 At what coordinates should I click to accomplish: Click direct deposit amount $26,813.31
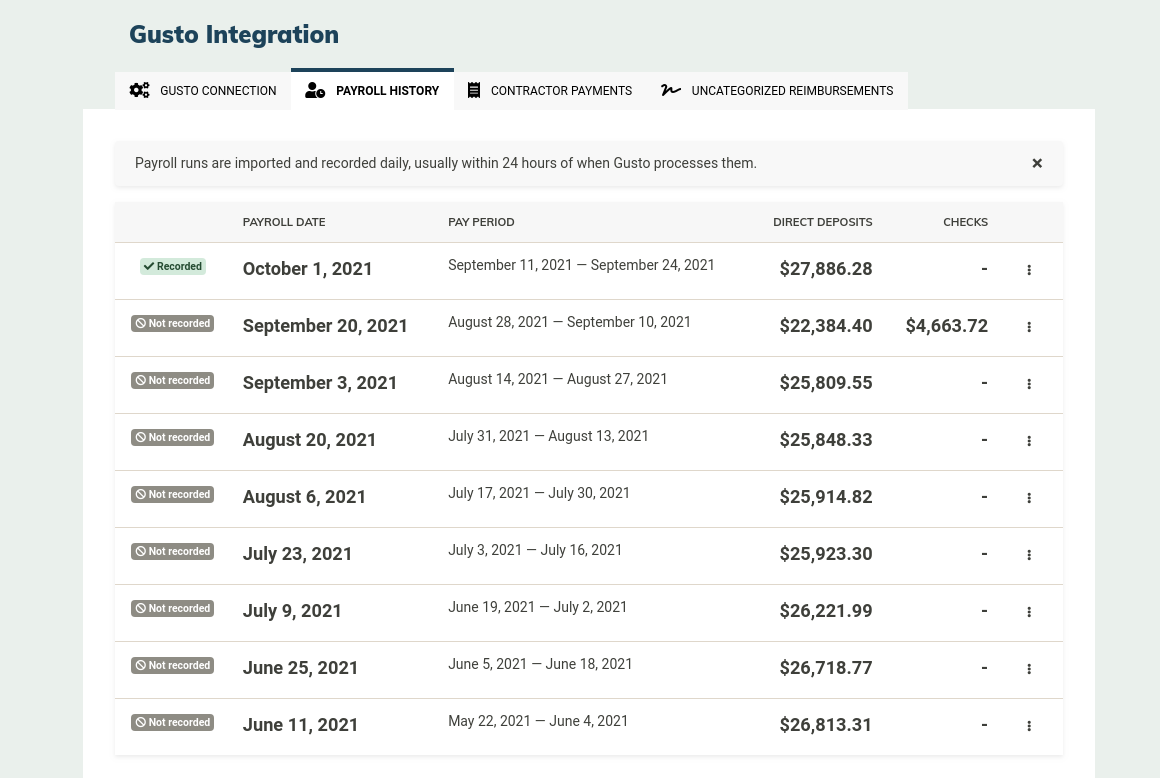[826, 725]
